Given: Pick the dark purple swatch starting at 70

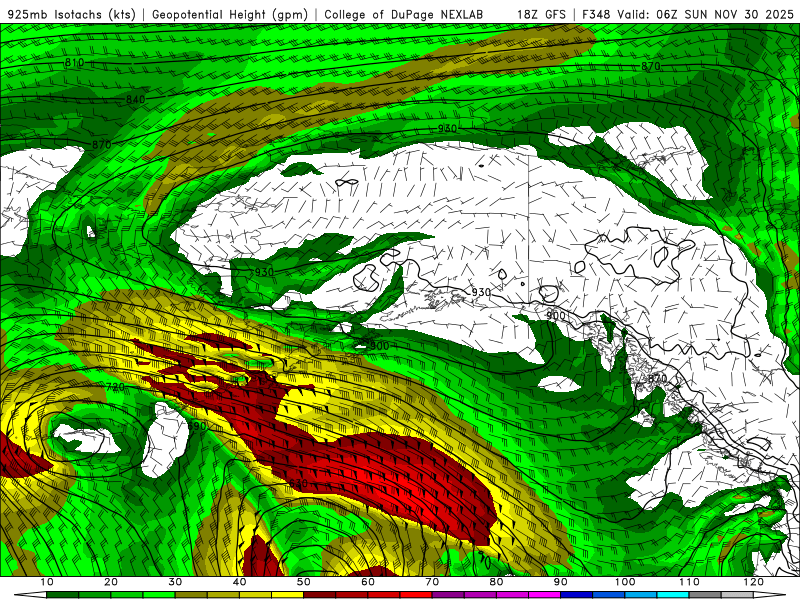Looking at the screenshot, I should [448, 595].
